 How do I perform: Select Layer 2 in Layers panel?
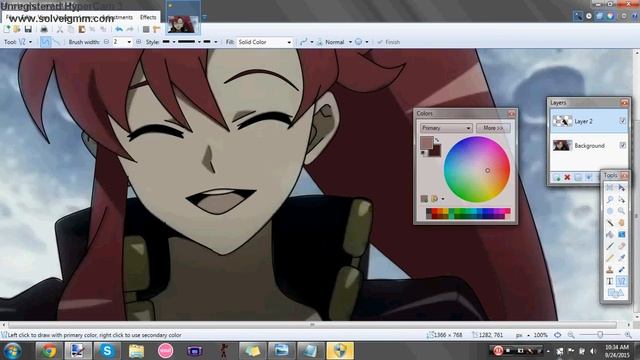(x=589, y=121)
